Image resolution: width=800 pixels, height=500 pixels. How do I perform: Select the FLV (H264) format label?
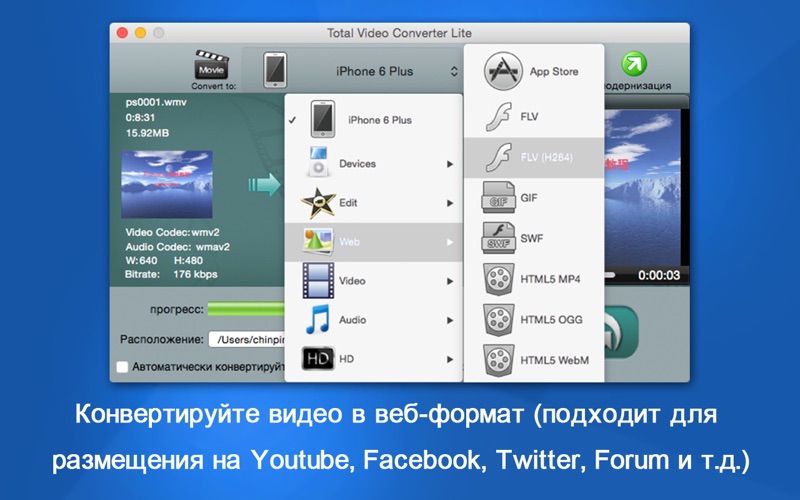(546, 158)
